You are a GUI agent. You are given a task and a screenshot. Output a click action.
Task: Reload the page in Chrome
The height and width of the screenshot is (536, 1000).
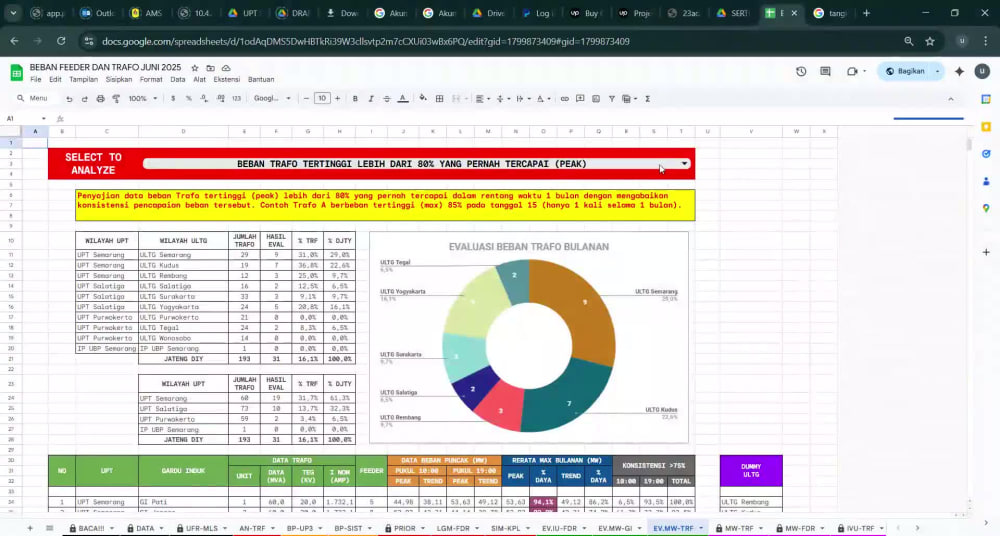(x=61, y=41)
